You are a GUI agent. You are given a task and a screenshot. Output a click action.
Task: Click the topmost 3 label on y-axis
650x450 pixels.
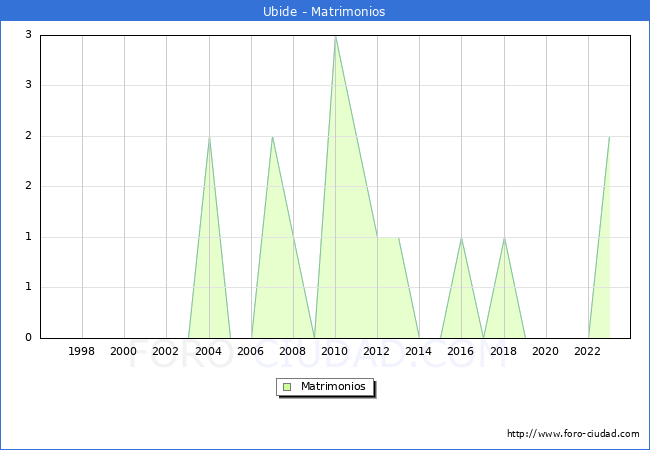point(29,35)
